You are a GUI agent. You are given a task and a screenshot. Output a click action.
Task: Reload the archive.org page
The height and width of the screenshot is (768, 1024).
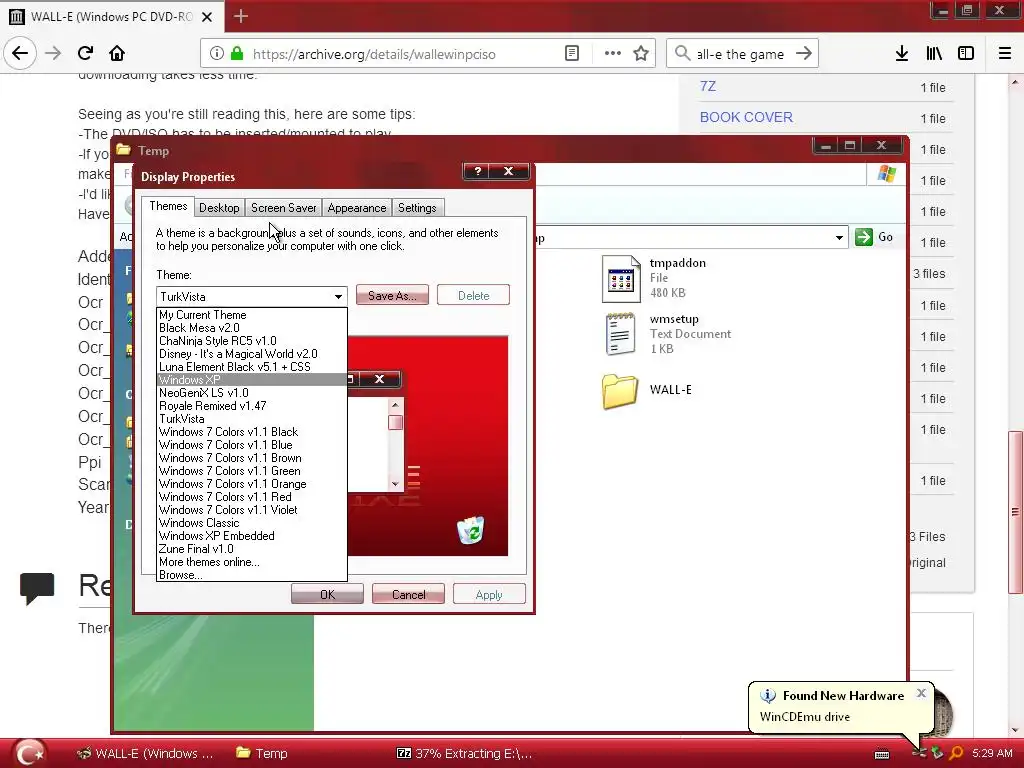[x=85, y=54]
